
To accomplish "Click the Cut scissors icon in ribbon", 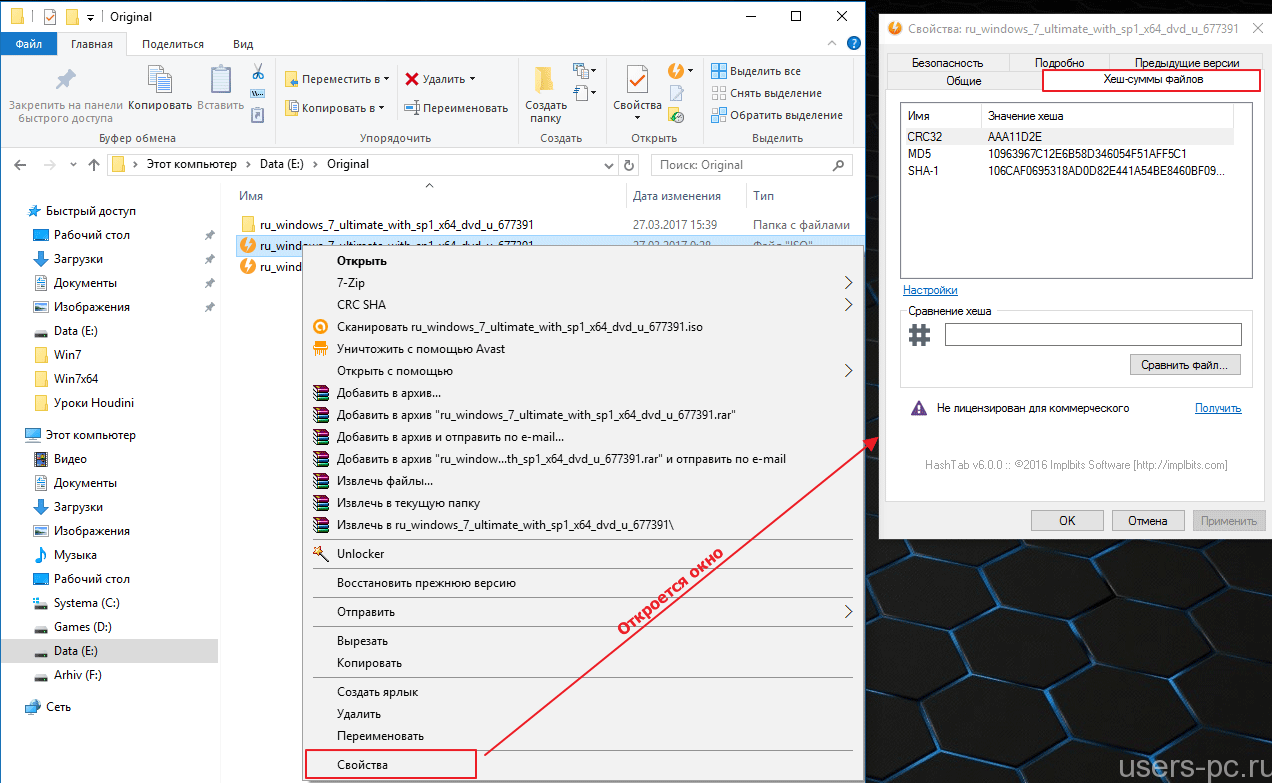I will click(x=257, y=72).
